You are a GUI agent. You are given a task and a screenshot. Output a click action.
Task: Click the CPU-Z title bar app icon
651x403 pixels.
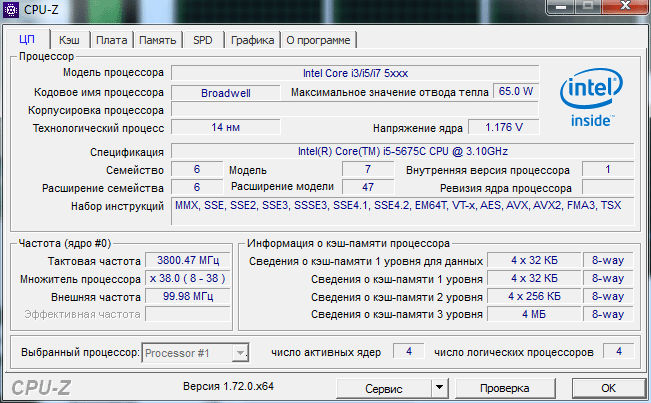(11, 9)
